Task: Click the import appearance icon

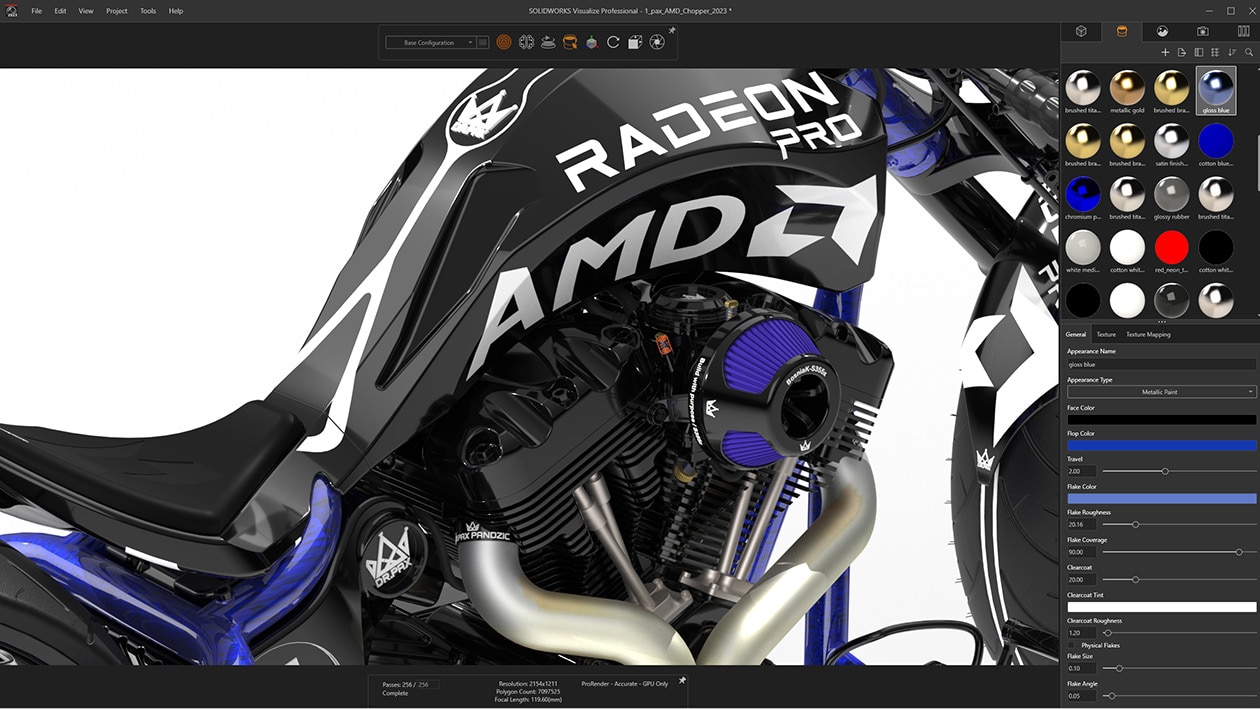Action: coord(1182,52)
